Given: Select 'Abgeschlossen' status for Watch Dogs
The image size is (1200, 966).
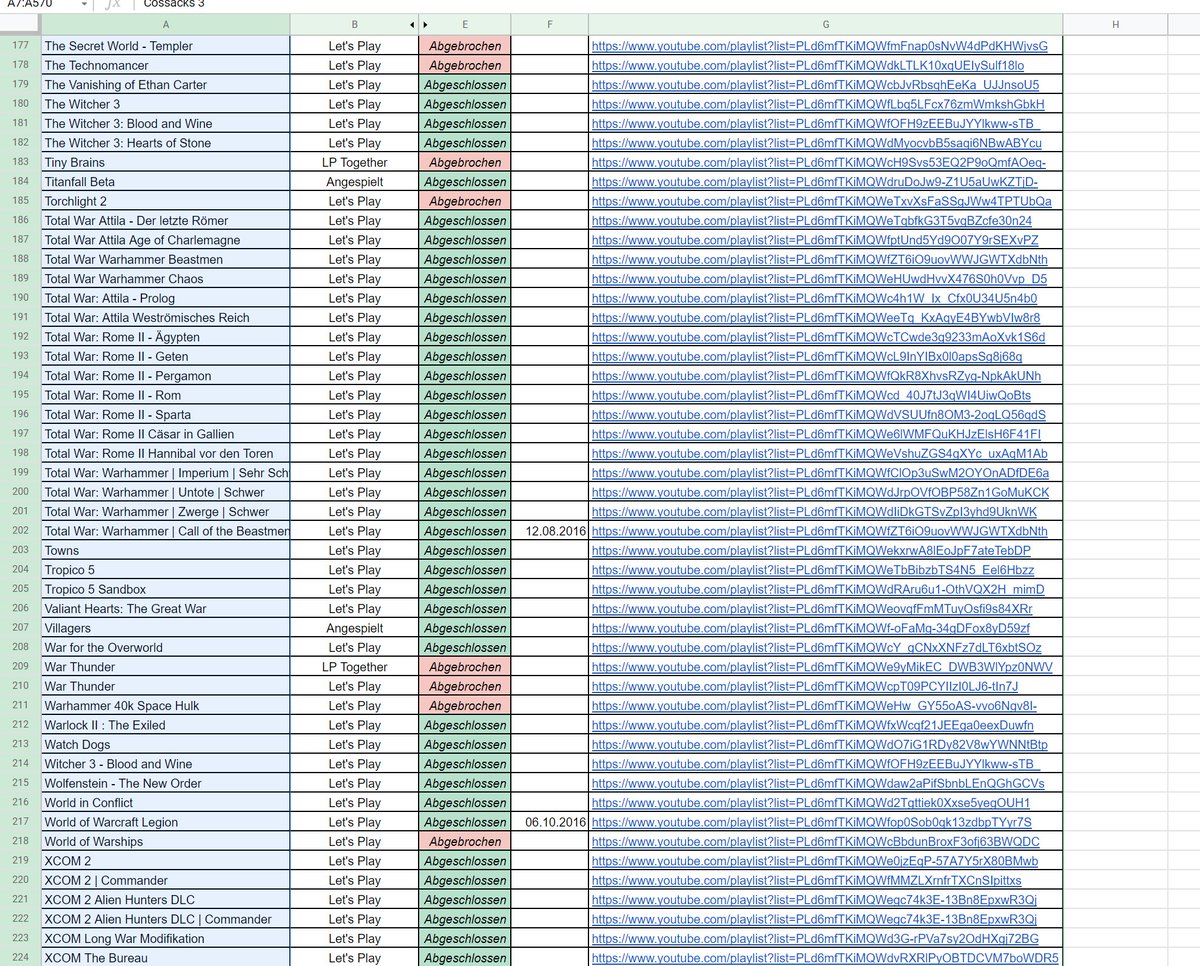Looking at the screenshot, I should point(465,744).
